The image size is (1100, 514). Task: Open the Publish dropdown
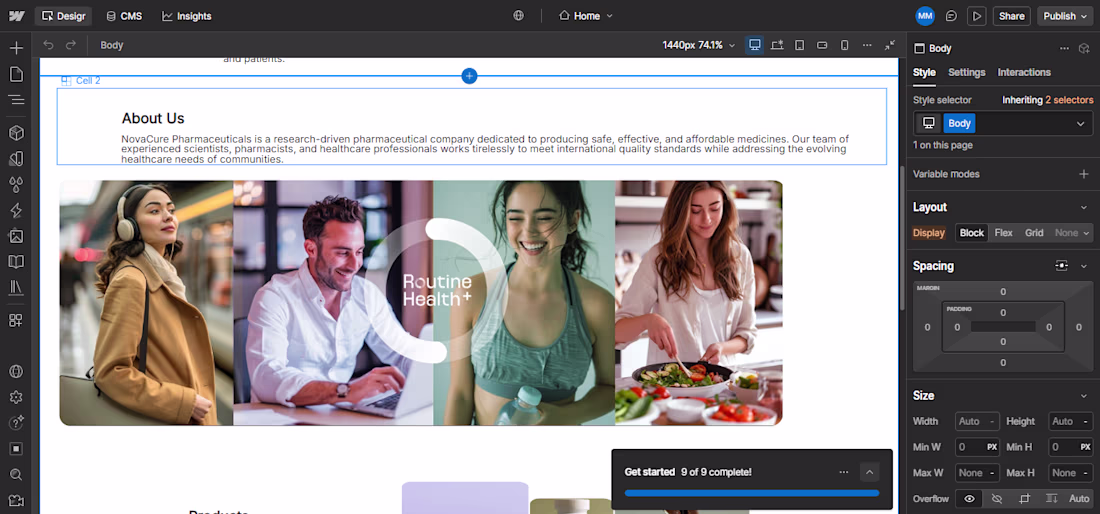[x=1064, y=16]
